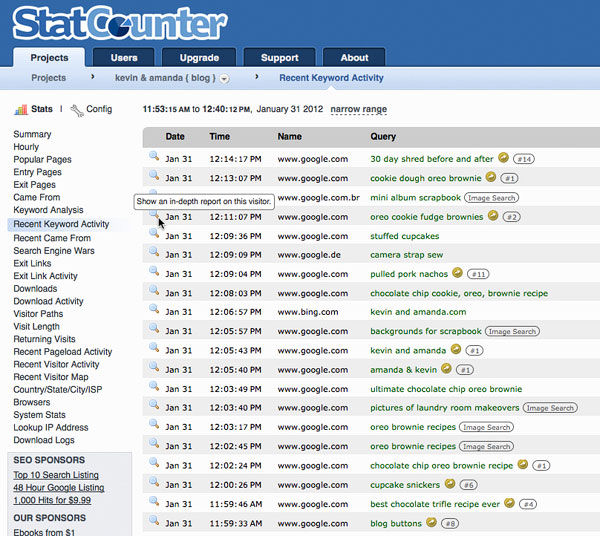Viewport: 600px width, 536px height.
Task: Open Entry Pages in sidebar
Action: pos(38,172)
